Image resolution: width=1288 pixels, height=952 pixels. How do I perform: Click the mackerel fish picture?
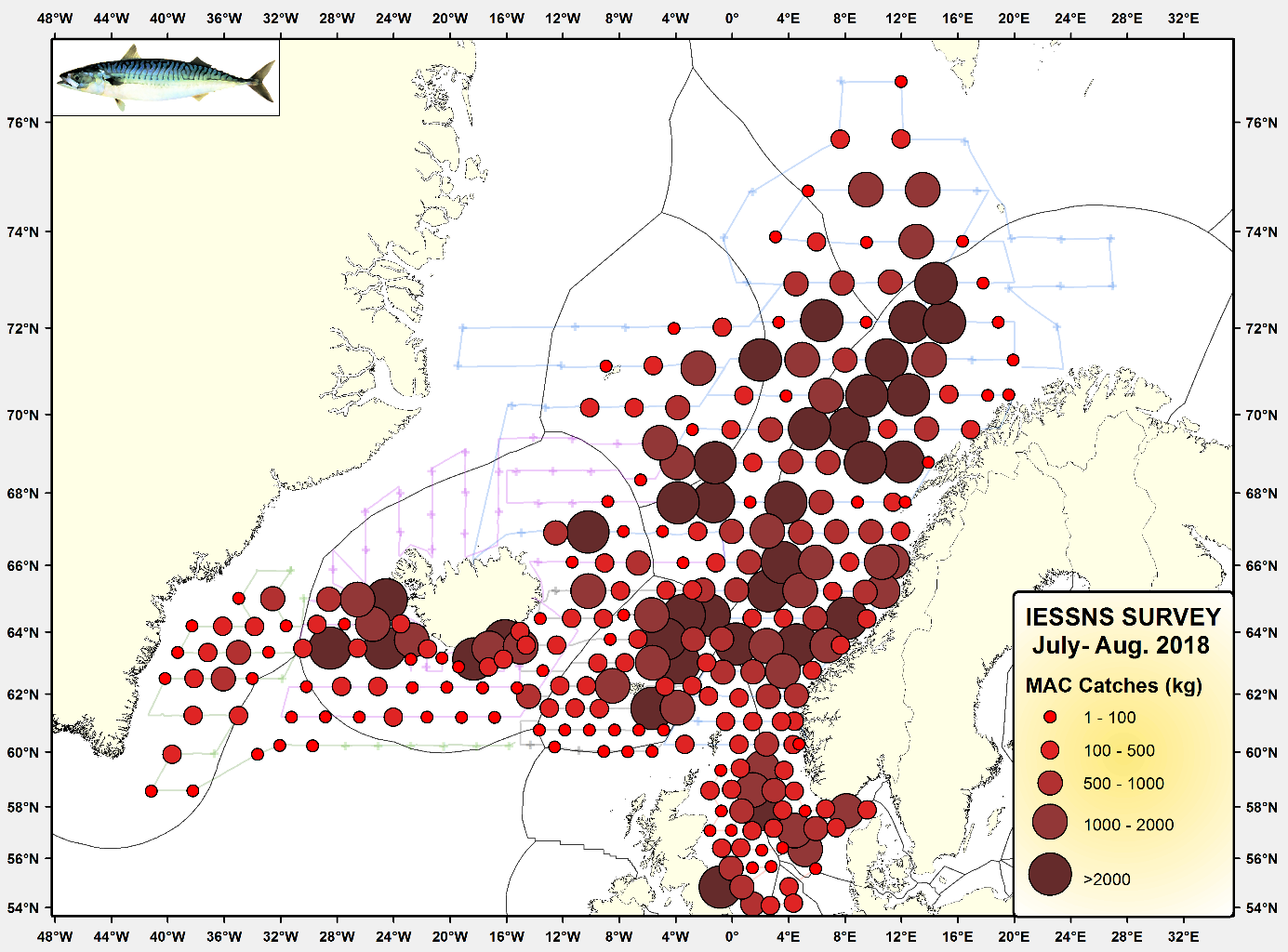click(x=166, y=77)
